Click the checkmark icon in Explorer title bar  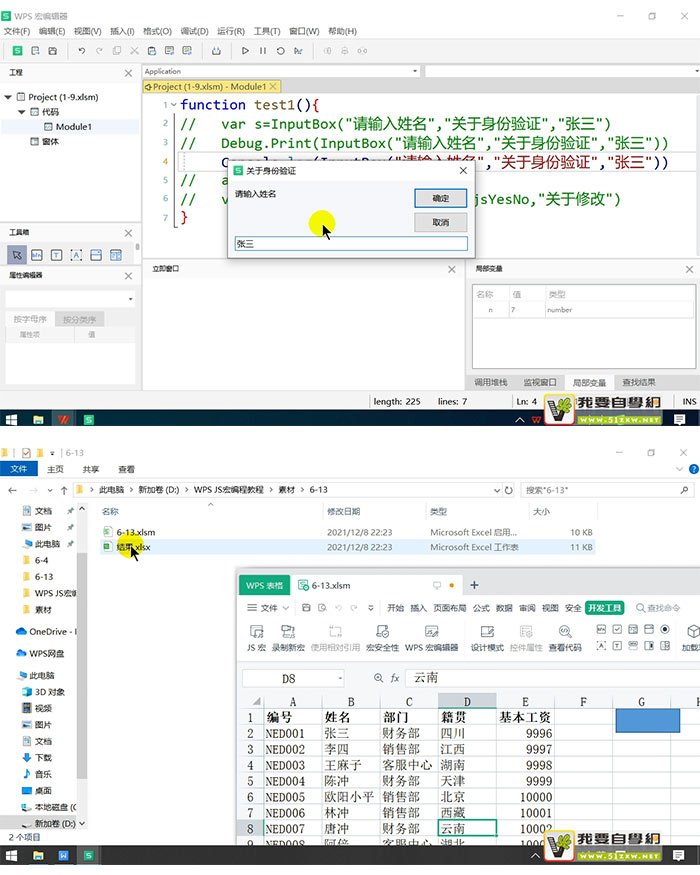coord(26,453)
